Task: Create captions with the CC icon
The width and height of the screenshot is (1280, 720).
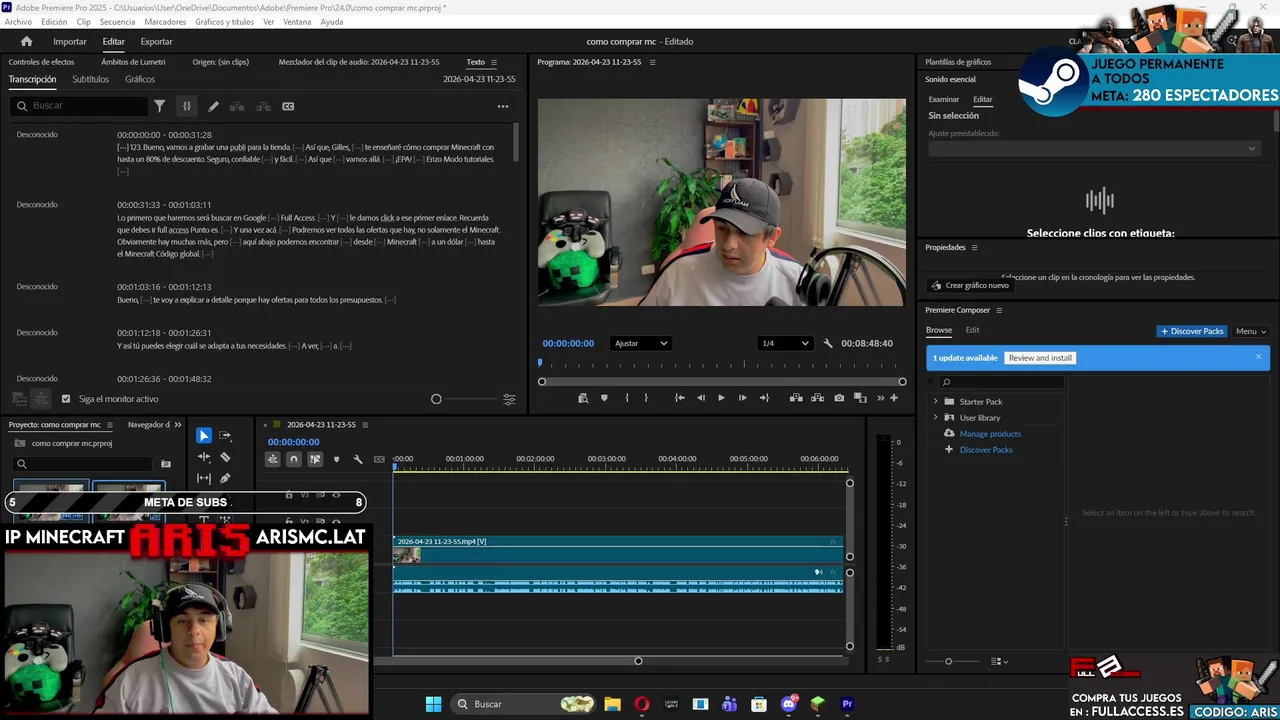Action: (x=288, y=106)
